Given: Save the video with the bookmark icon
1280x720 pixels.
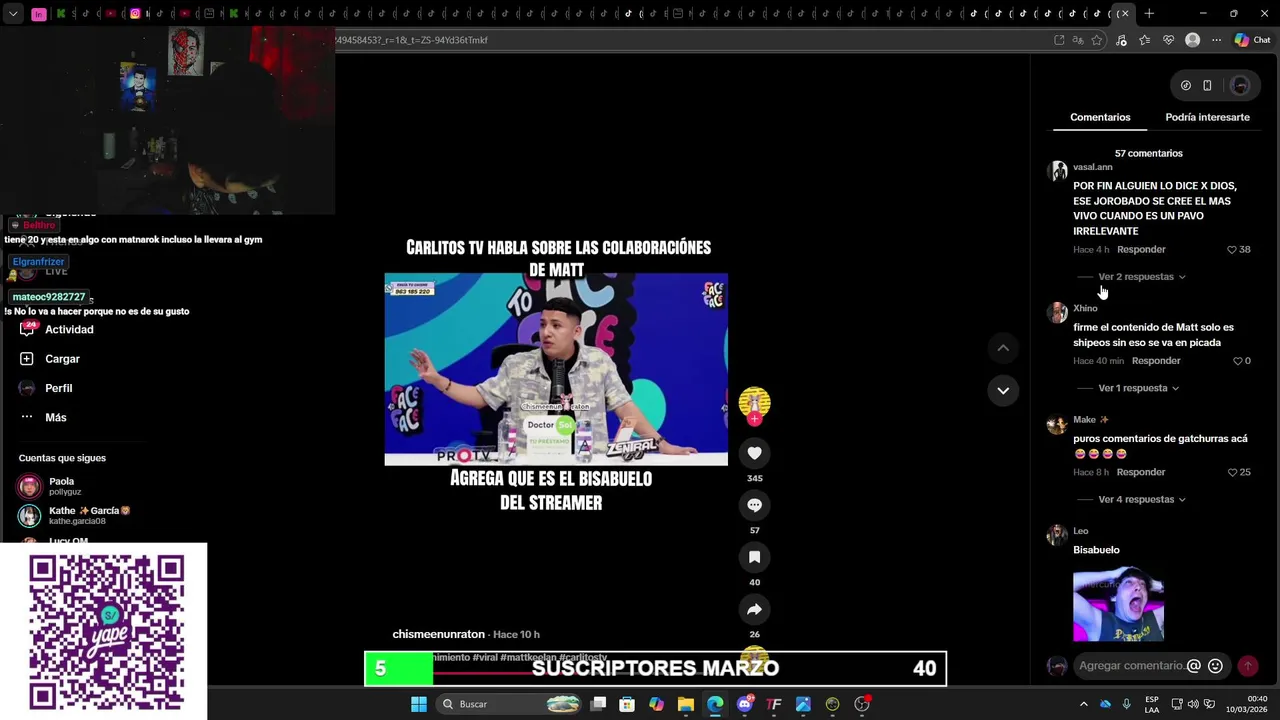Looking at the screenshot, I should pyautogui.click(x=754, y=557).
